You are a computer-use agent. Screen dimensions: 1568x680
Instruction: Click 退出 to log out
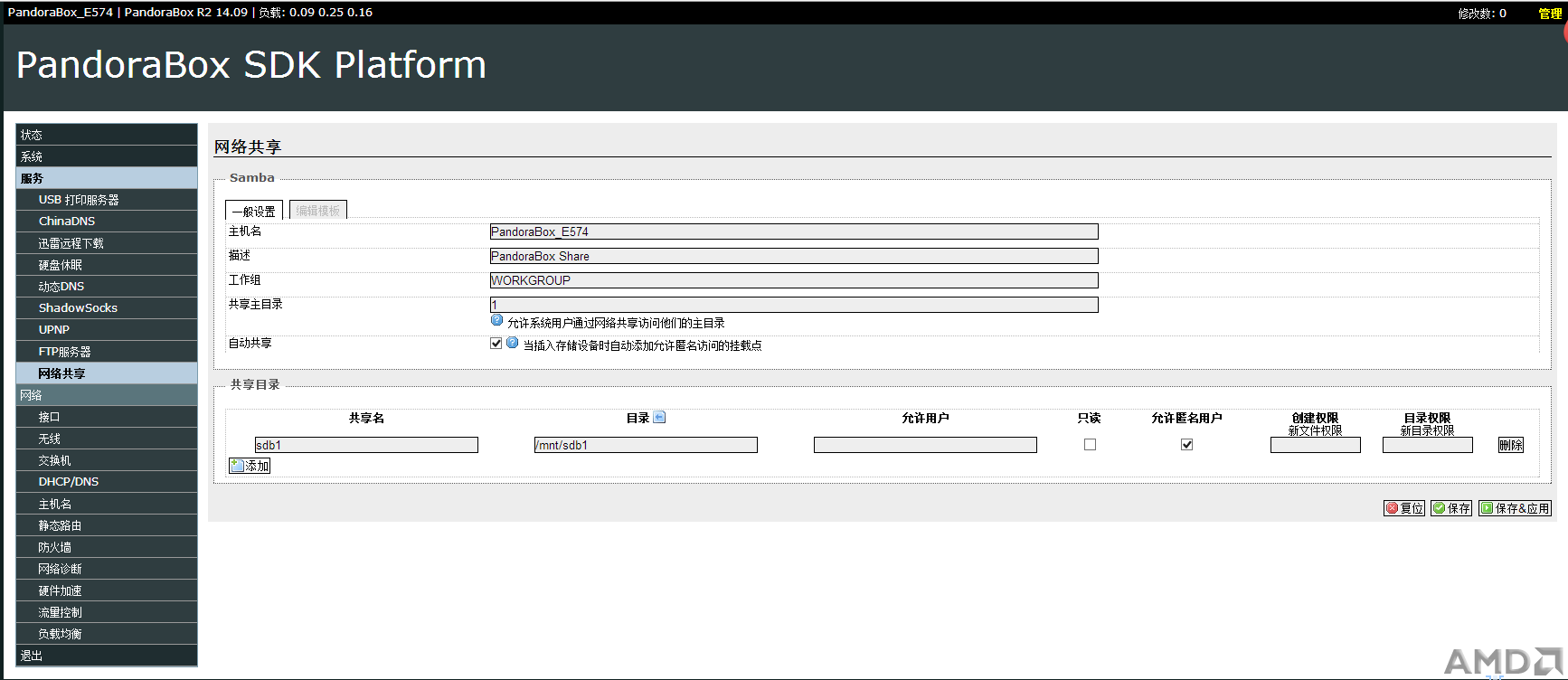[x=107, y=656]
